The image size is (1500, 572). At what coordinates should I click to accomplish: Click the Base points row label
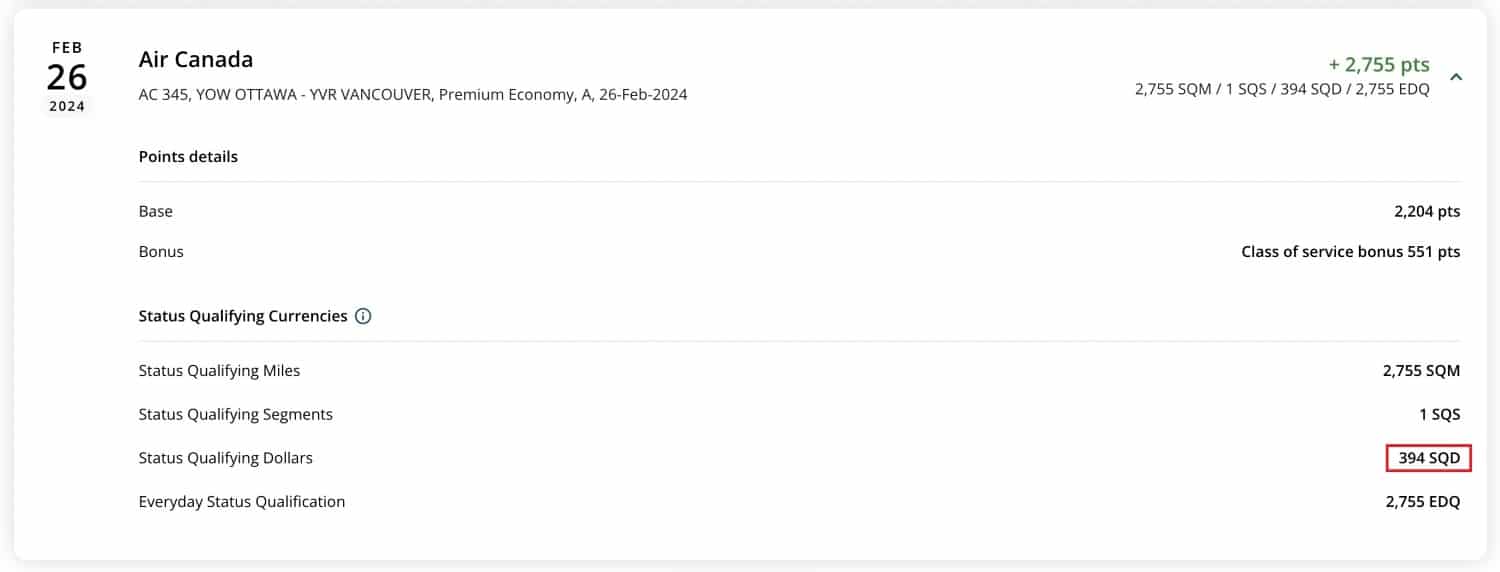point(156,211)
